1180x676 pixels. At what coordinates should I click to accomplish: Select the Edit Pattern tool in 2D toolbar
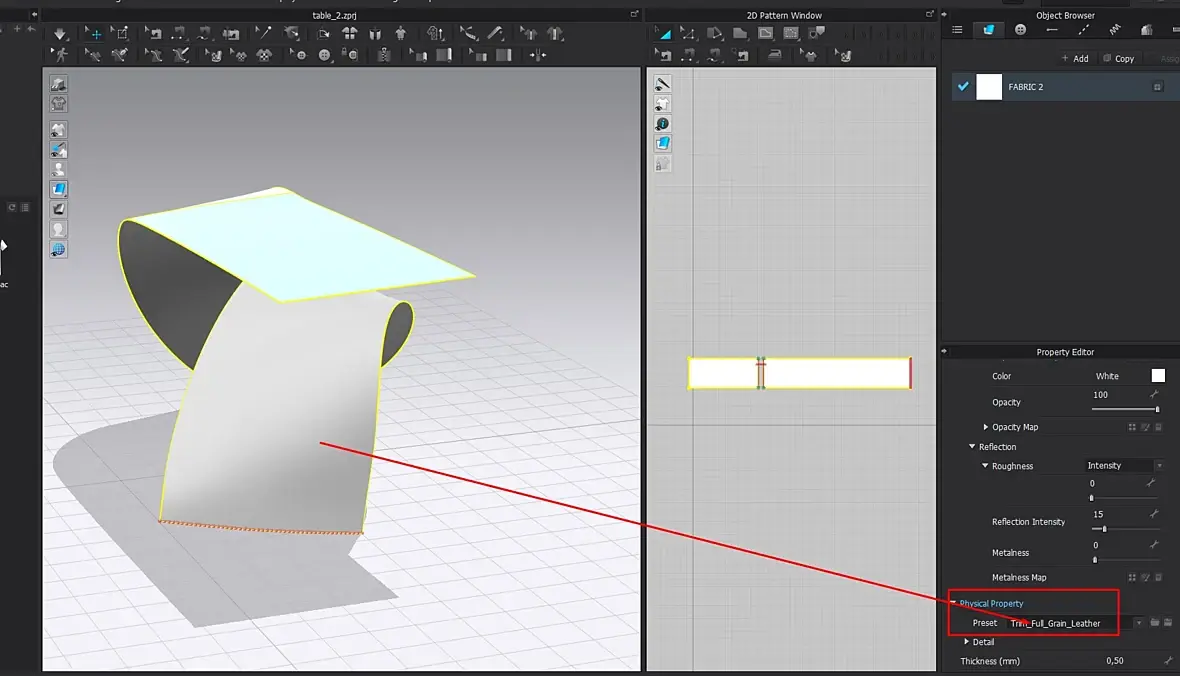689,34
